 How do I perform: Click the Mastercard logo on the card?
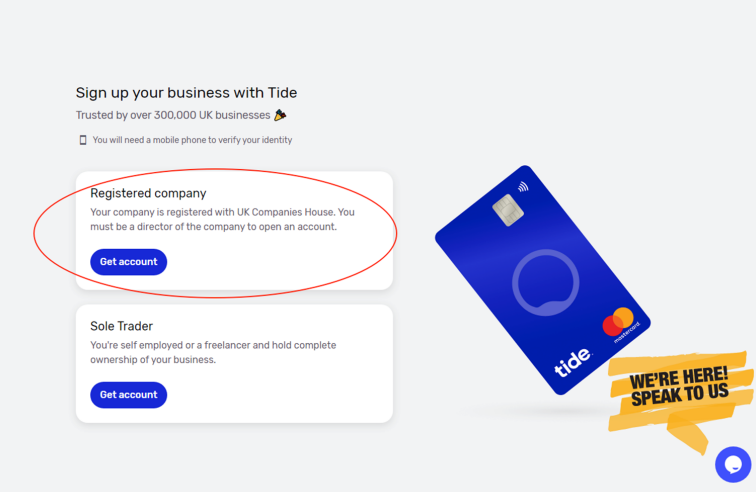(619, 323)
